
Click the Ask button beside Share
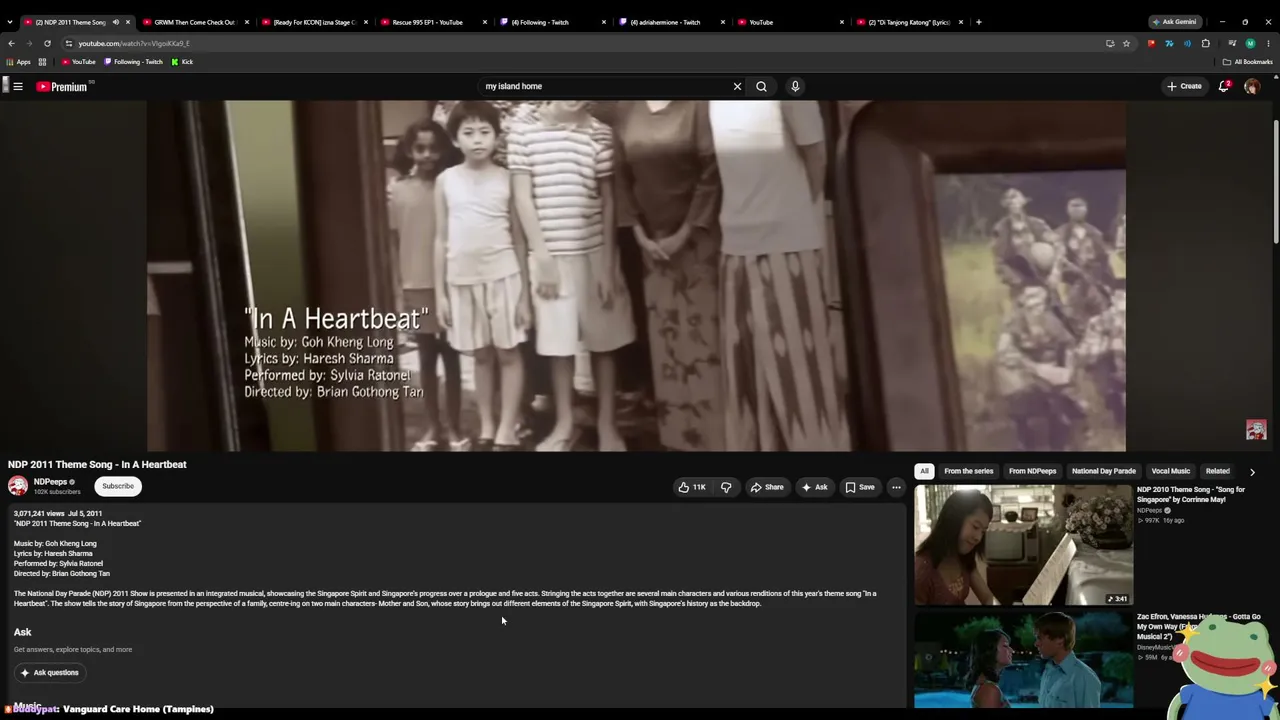814,487
